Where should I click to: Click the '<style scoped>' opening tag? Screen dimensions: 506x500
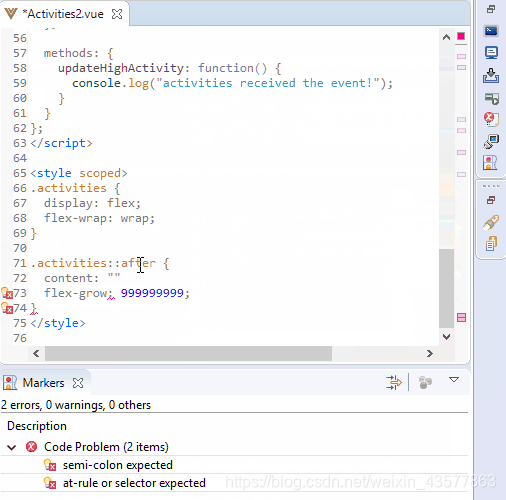pyautogui.click(x=79, y=173)
